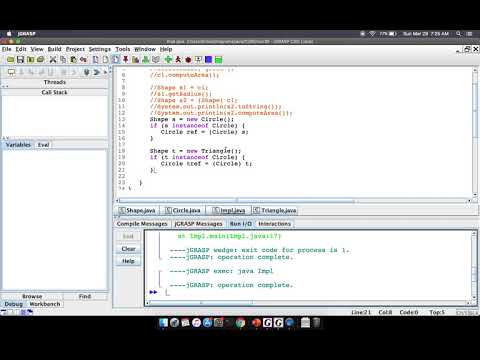
Task: Open the Tools menu
Action: [123, 49]
